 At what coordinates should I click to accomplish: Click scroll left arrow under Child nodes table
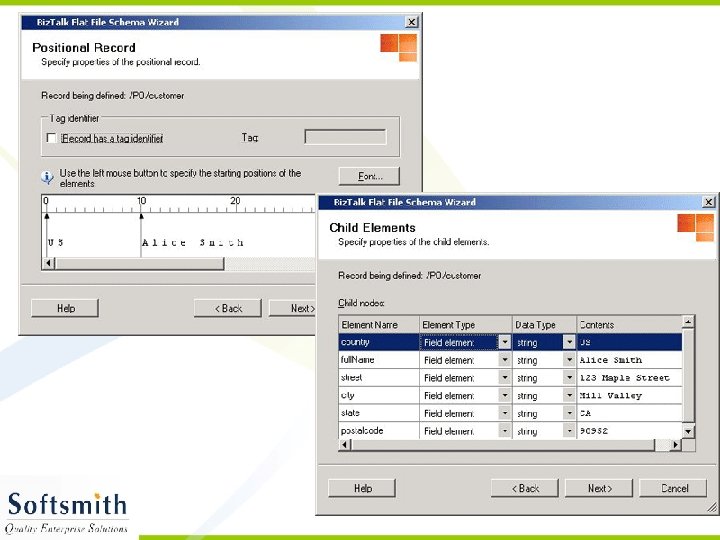pos(345,444)
